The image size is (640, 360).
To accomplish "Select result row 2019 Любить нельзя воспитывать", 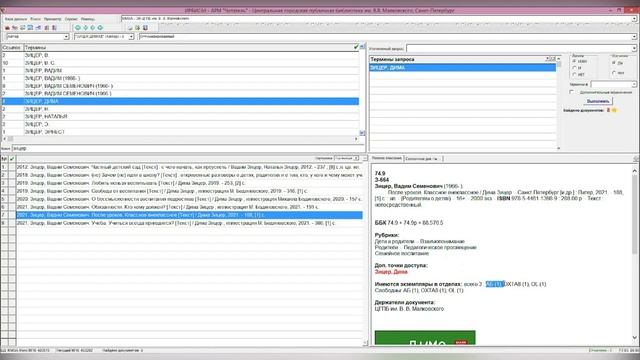I will 189,183.
